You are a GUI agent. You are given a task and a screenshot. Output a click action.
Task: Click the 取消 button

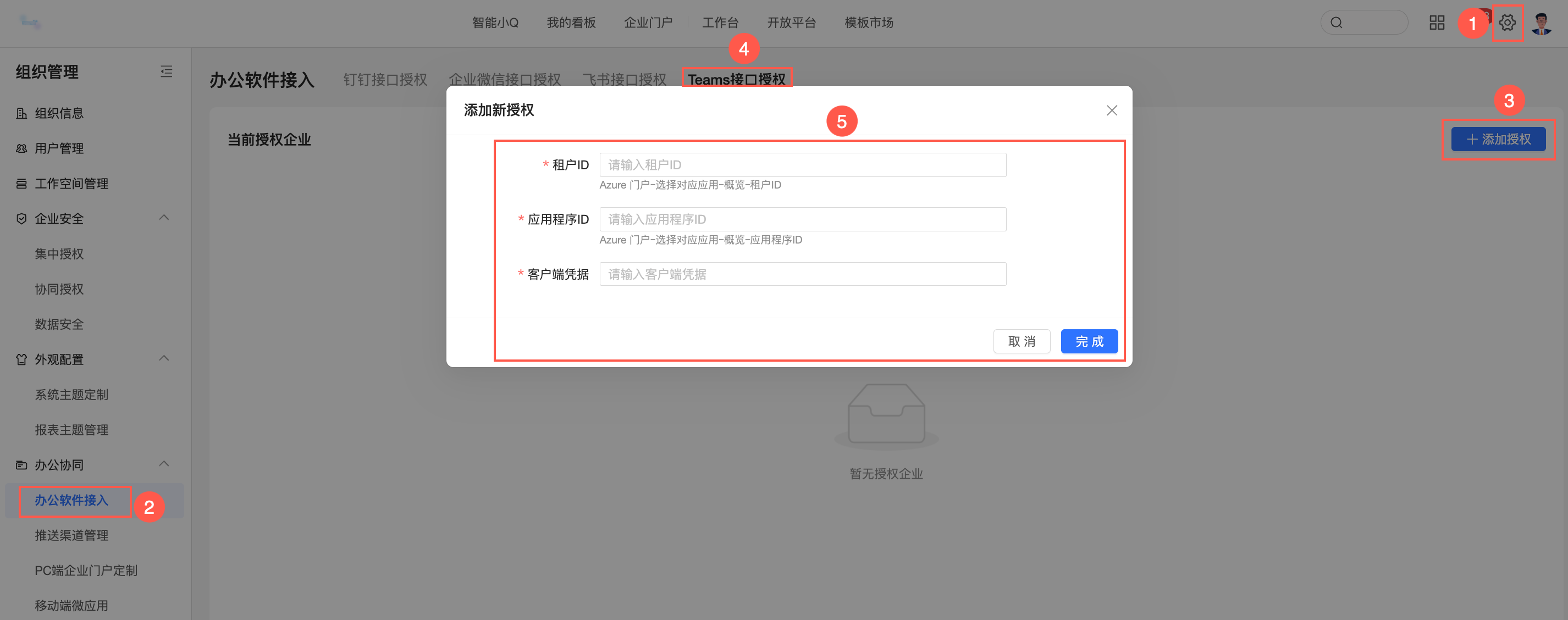click(x=1022, y=341)
